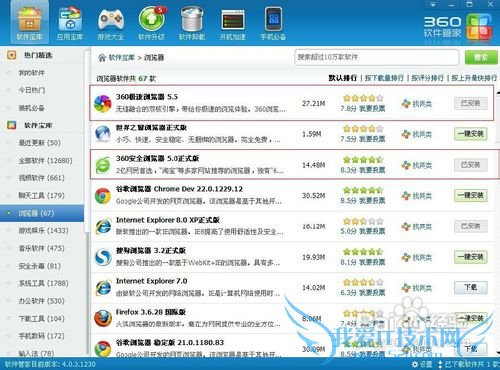Open 最近更新 (50) category
Viewport: 500px width, 370px height.
pos(39,143)
